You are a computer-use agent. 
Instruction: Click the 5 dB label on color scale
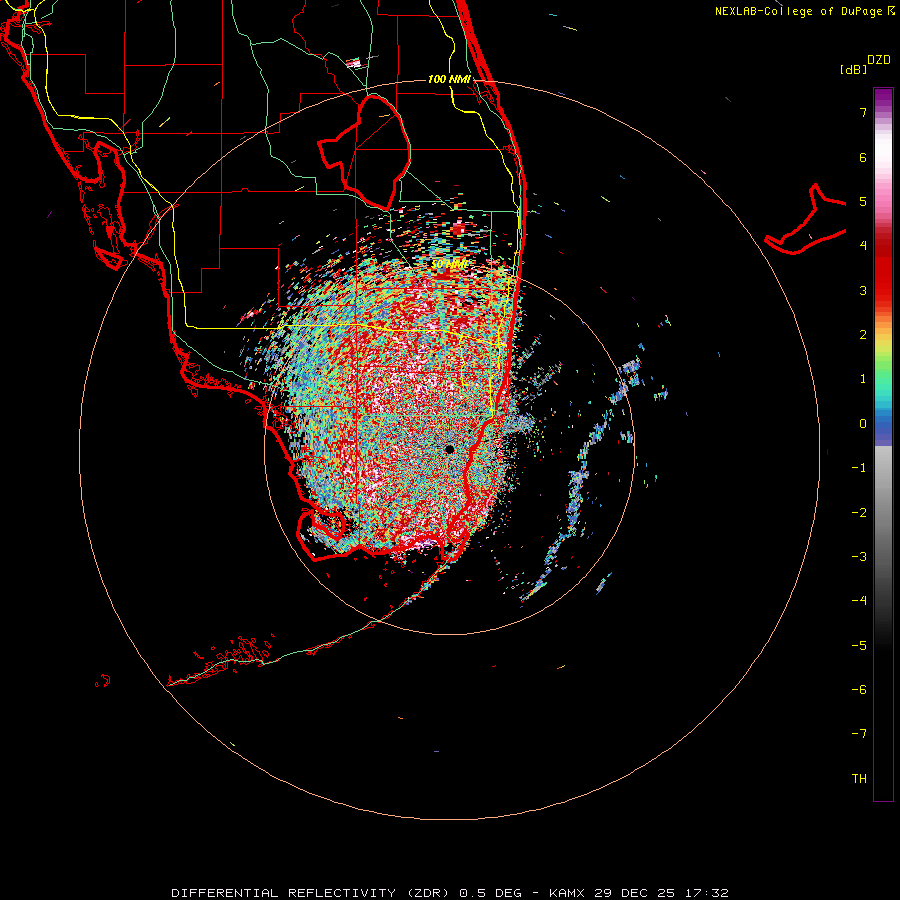point(863,201)
